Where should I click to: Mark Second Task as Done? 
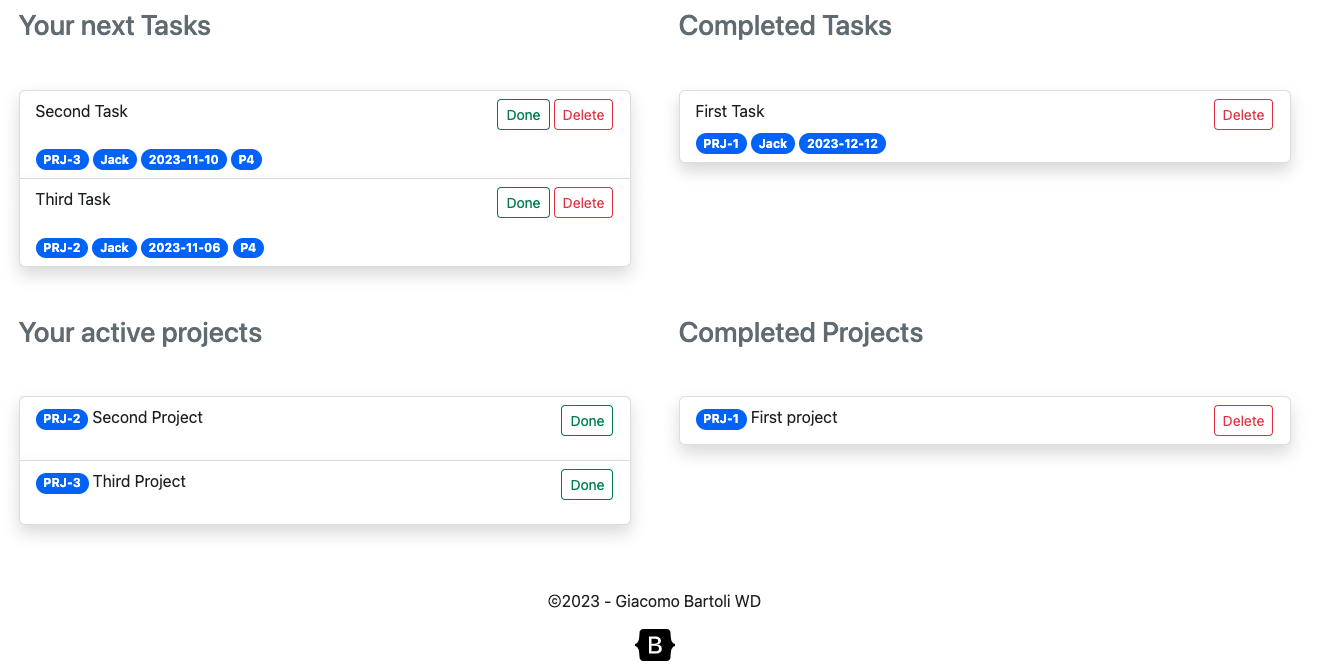click(523, 115)
